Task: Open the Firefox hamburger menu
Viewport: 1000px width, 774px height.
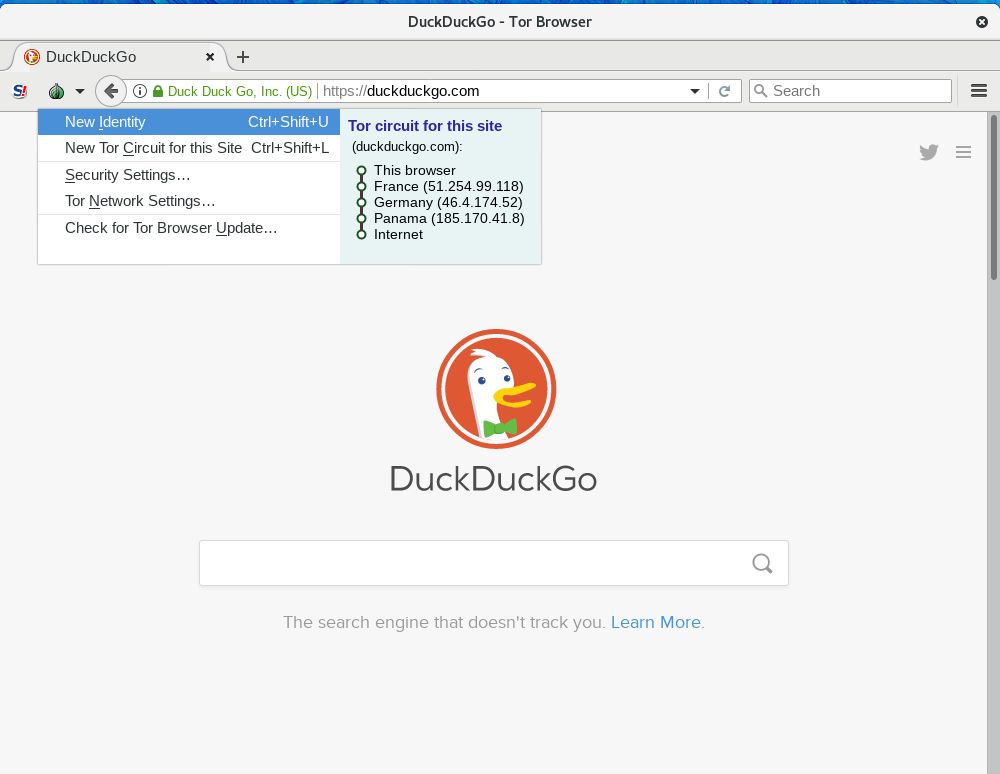Action: pos(979,91)
